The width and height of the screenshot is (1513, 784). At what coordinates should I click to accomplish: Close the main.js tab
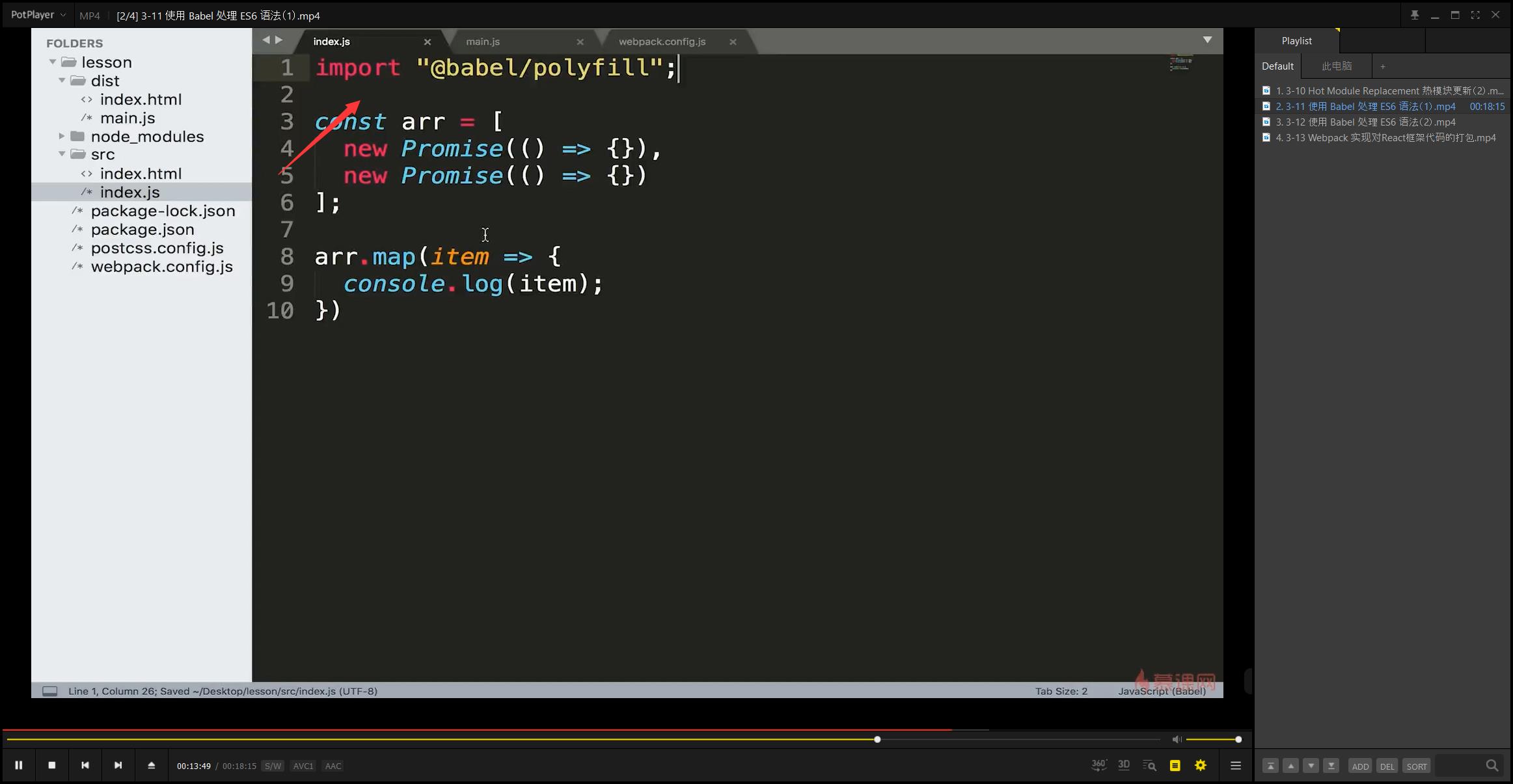click(x=580, y=42)
